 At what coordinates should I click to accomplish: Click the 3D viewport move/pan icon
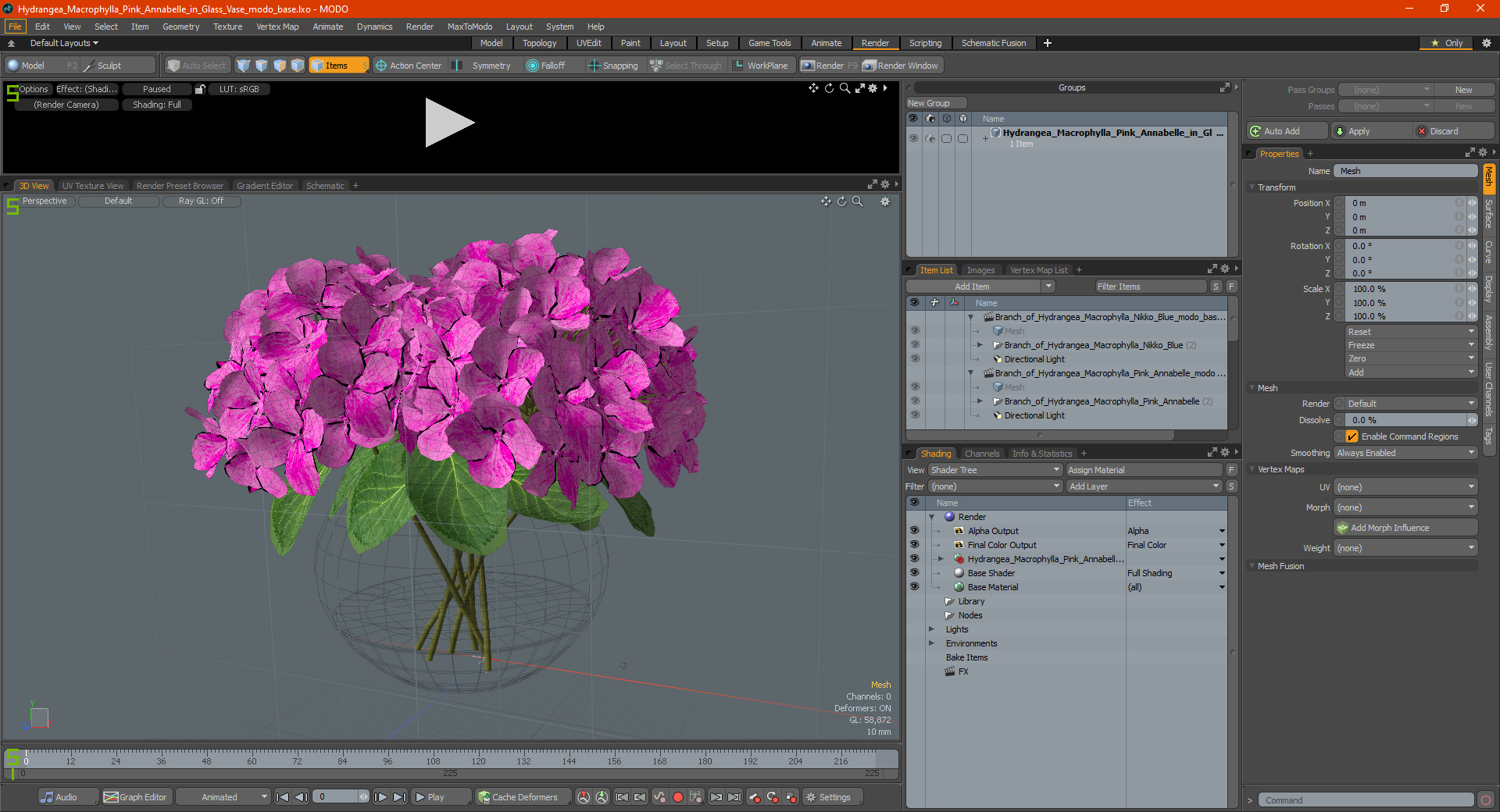point(826,201)
